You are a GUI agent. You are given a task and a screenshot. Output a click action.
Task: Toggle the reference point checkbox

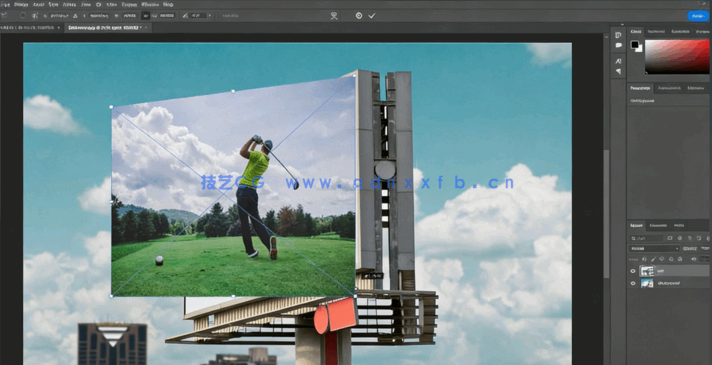[23, 15]
